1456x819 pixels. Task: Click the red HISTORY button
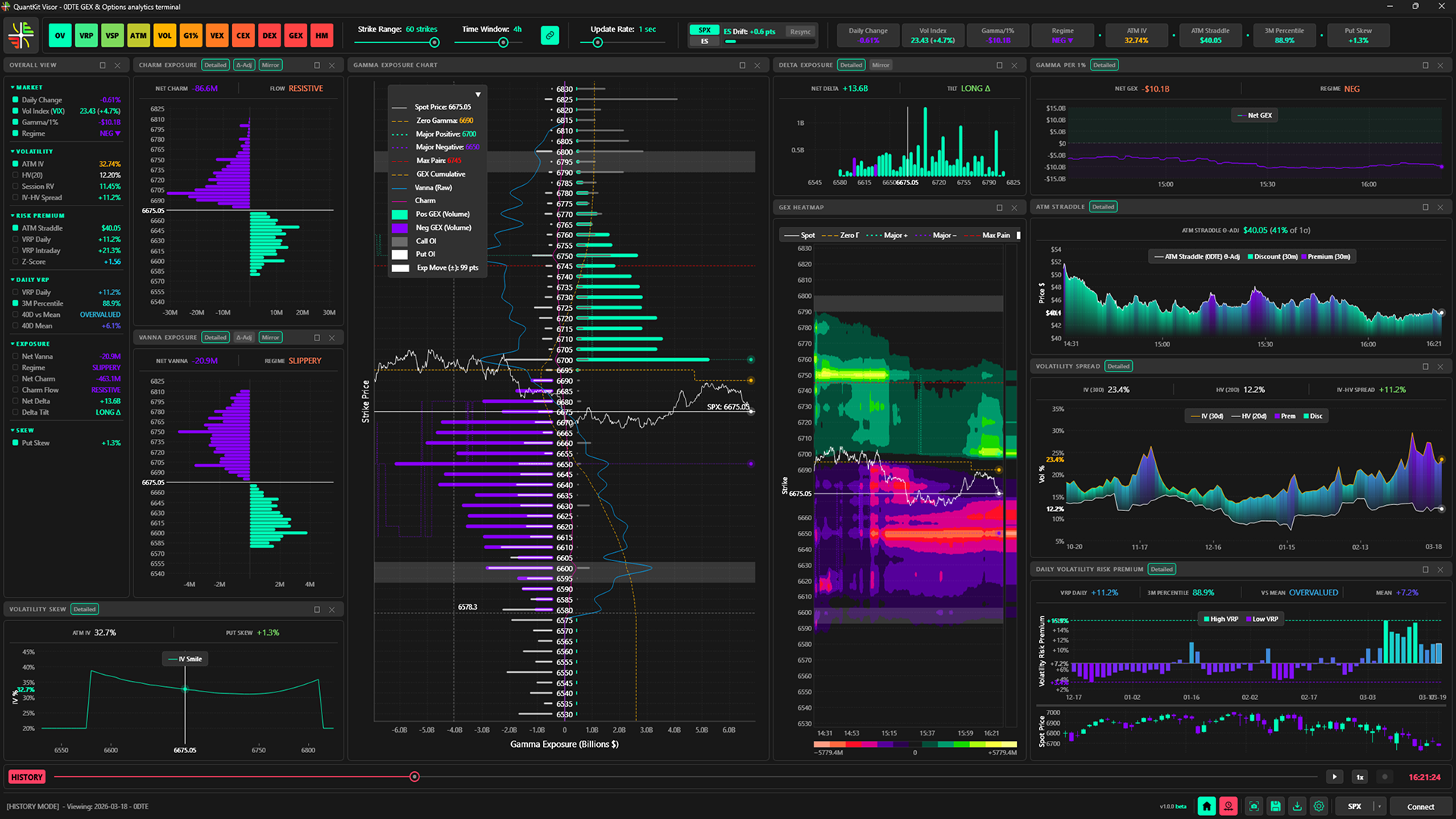[x=27, y=777]
